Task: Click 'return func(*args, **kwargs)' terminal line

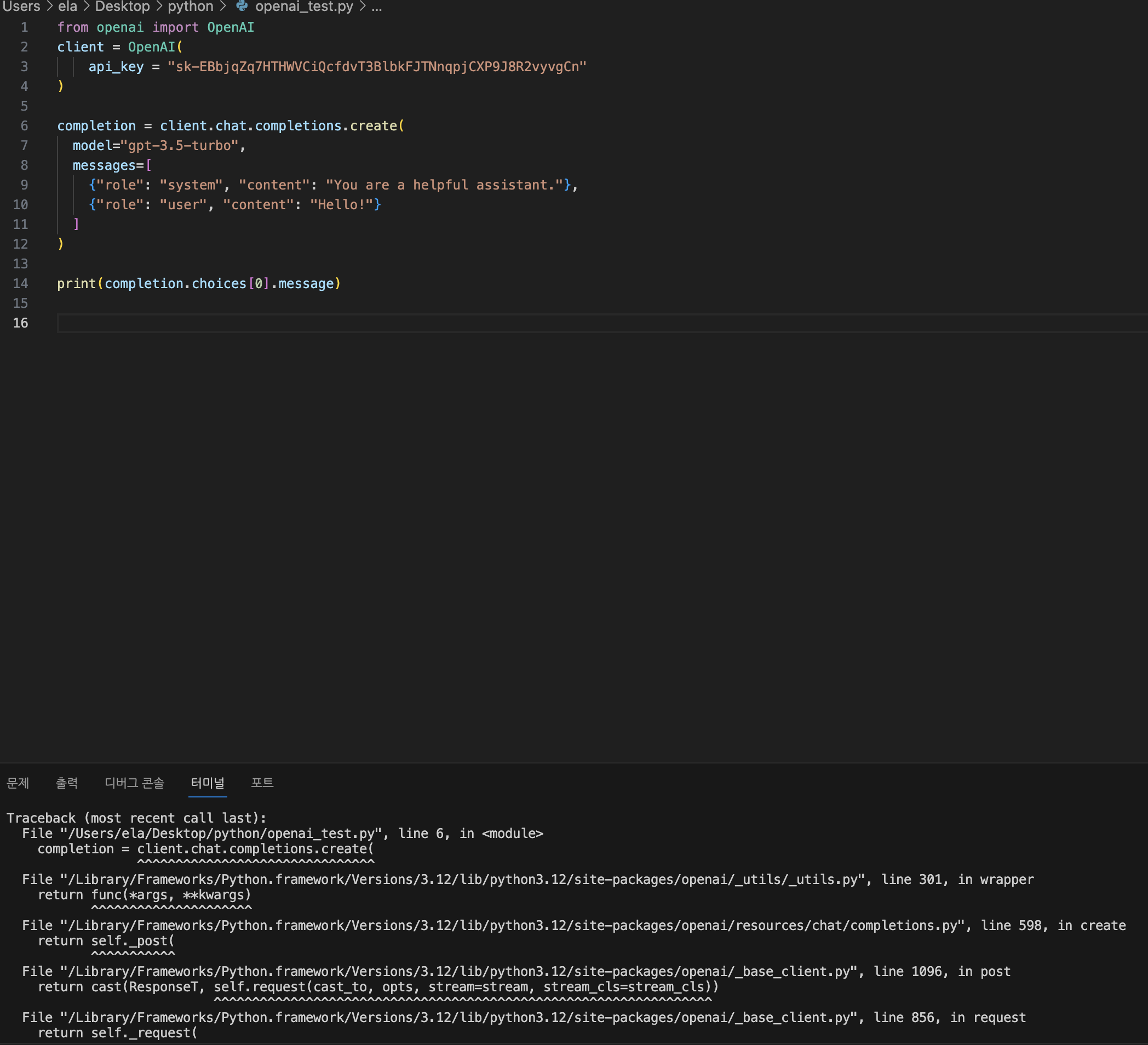Action: (x=145, y=894)
